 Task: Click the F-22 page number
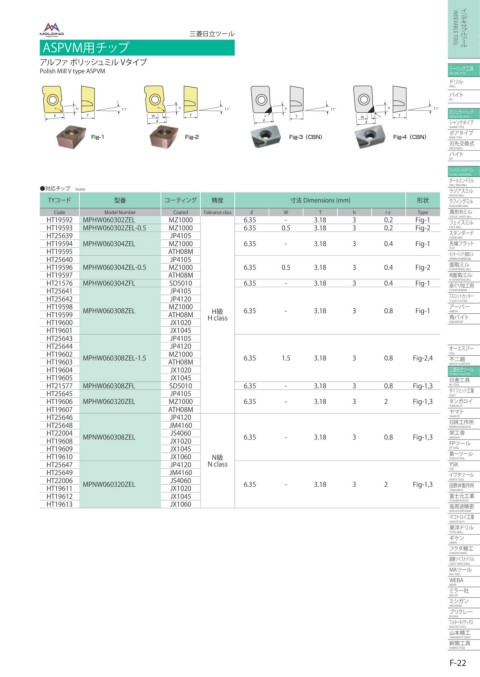(458, 663)
